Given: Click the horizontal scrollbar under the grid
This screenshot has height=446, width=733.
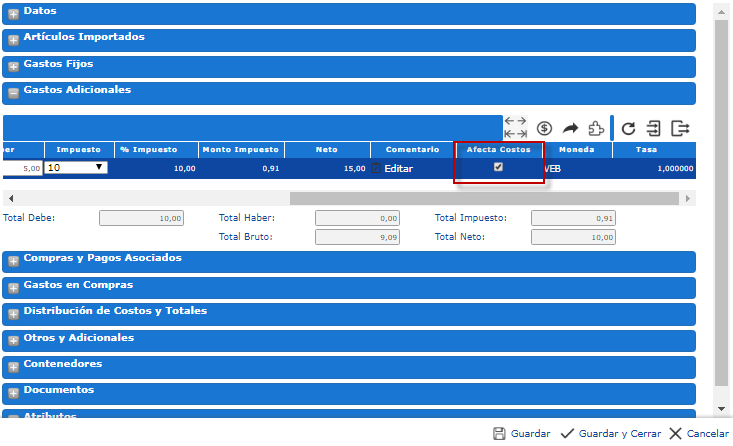Looking at the screenshot, I should [x=350, y=198].
